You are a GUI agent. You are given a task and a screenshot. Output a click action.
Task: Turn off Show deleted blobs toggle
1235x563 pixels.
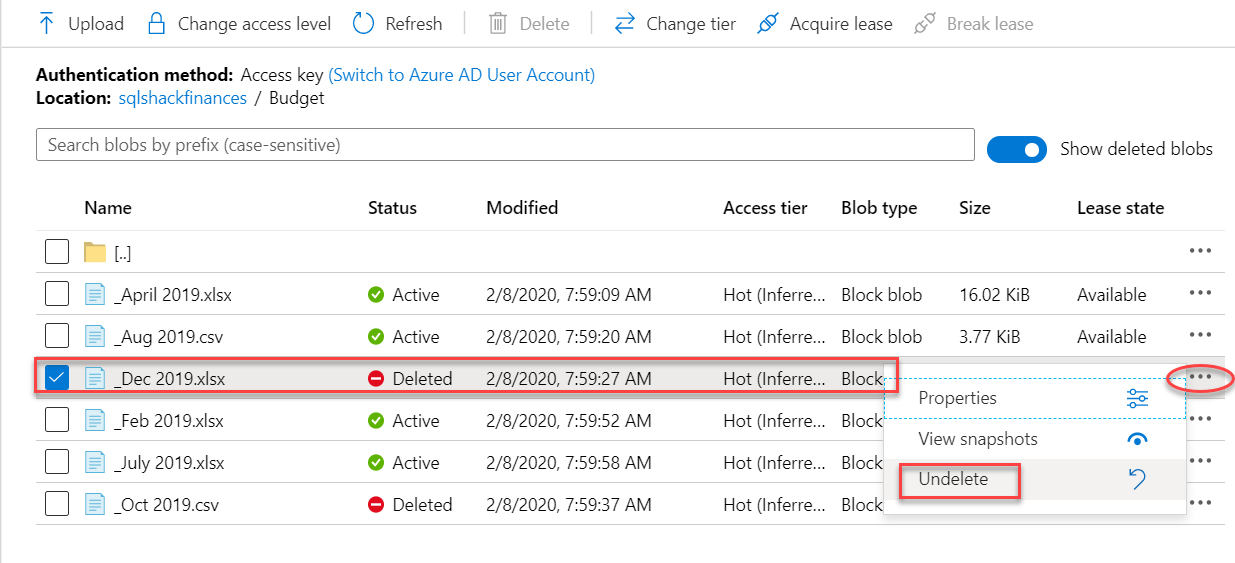pyautogui.click(x=1016, y=149)
